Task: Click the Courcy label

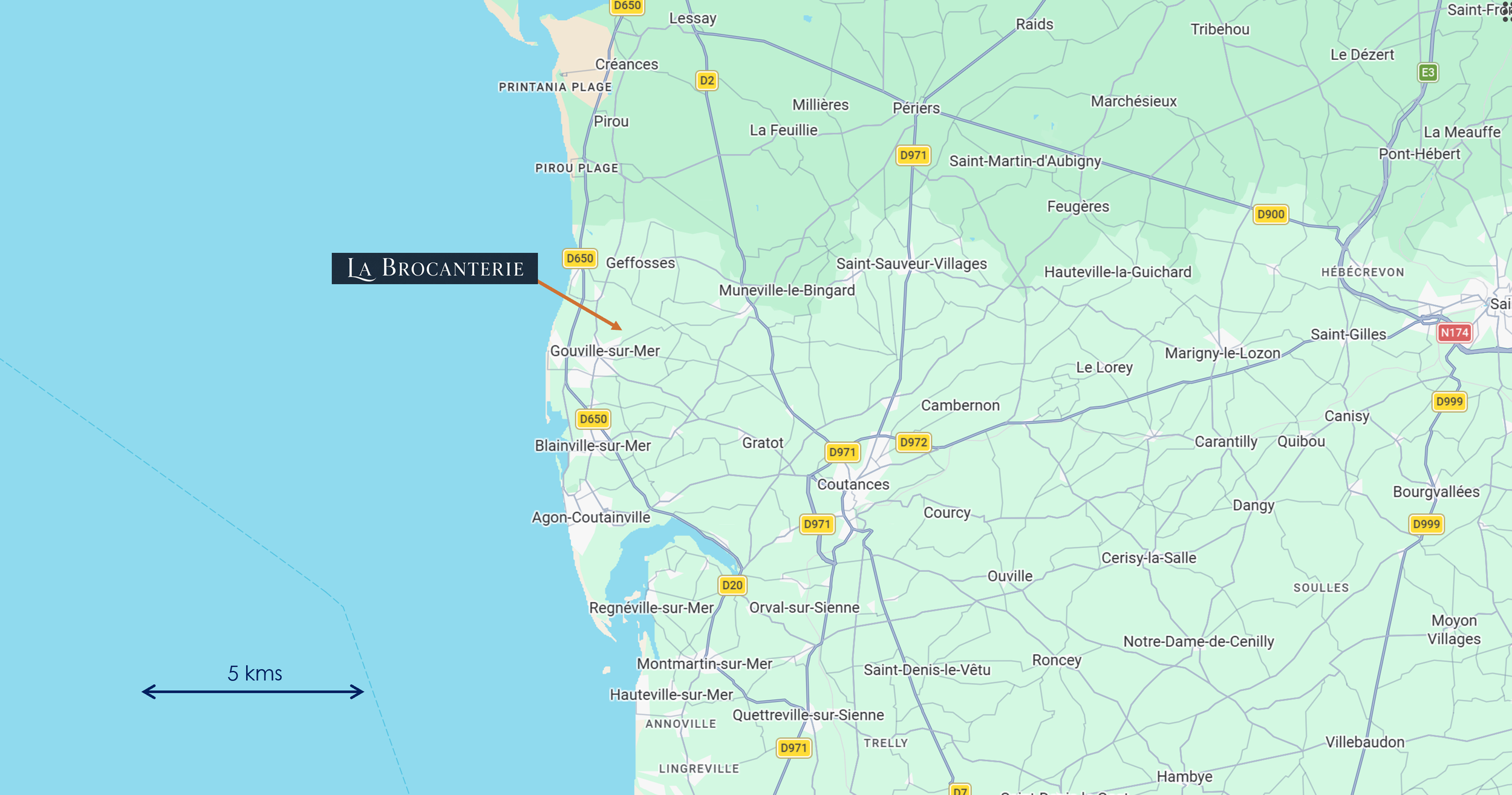Action: [x=947, y=513]
